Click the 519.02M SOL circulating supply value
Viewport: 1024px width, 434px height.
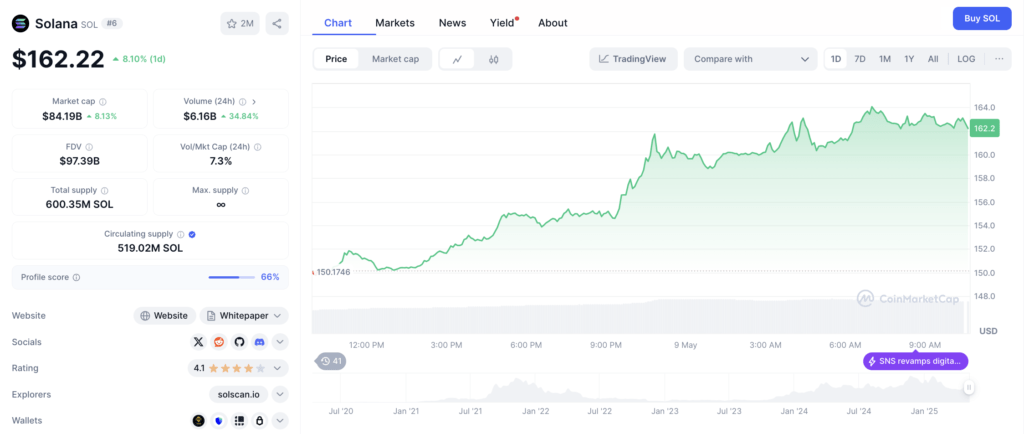150,248
